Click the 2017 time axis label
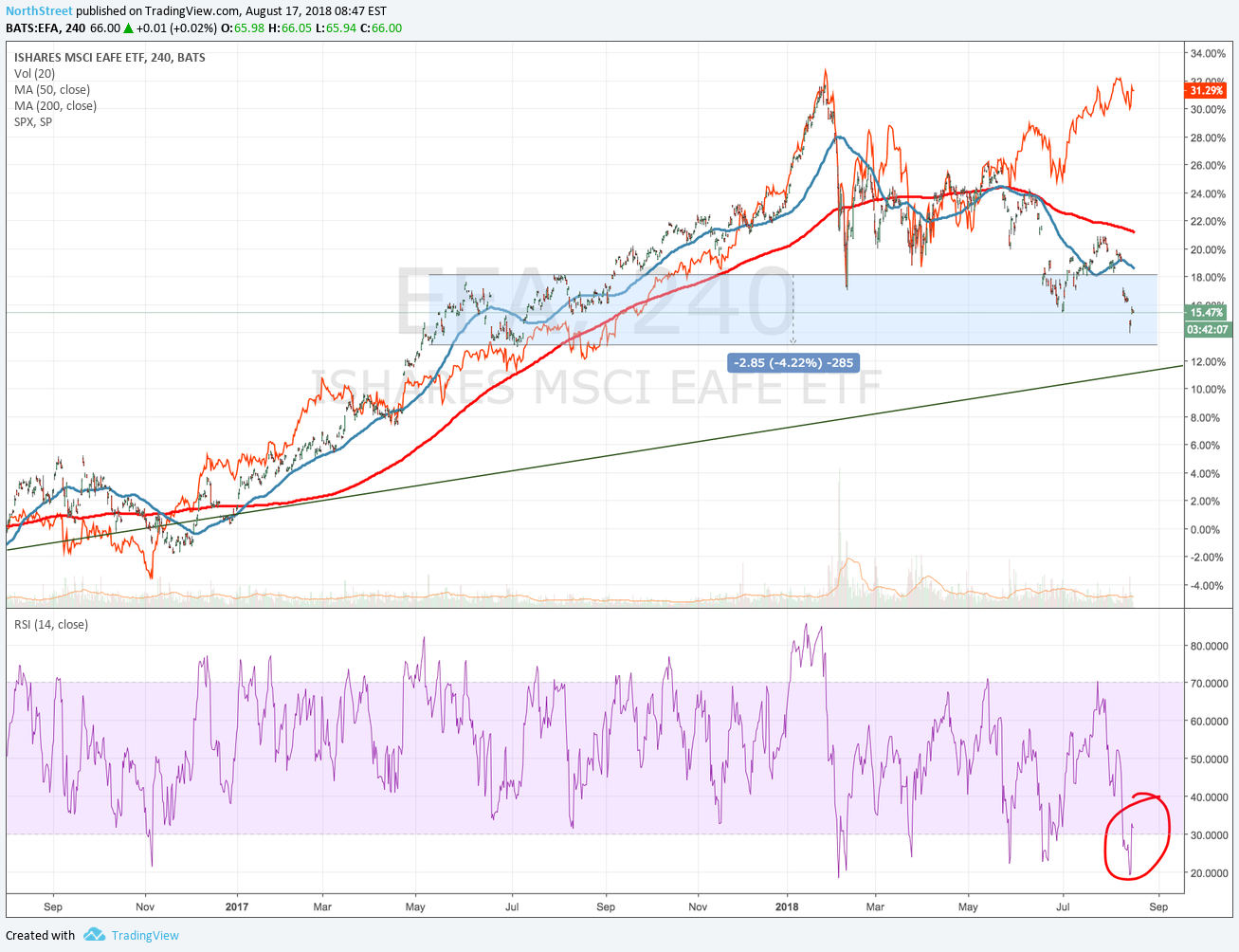Viewport: 1239px width, 952px height. click(x=237, y=906)
